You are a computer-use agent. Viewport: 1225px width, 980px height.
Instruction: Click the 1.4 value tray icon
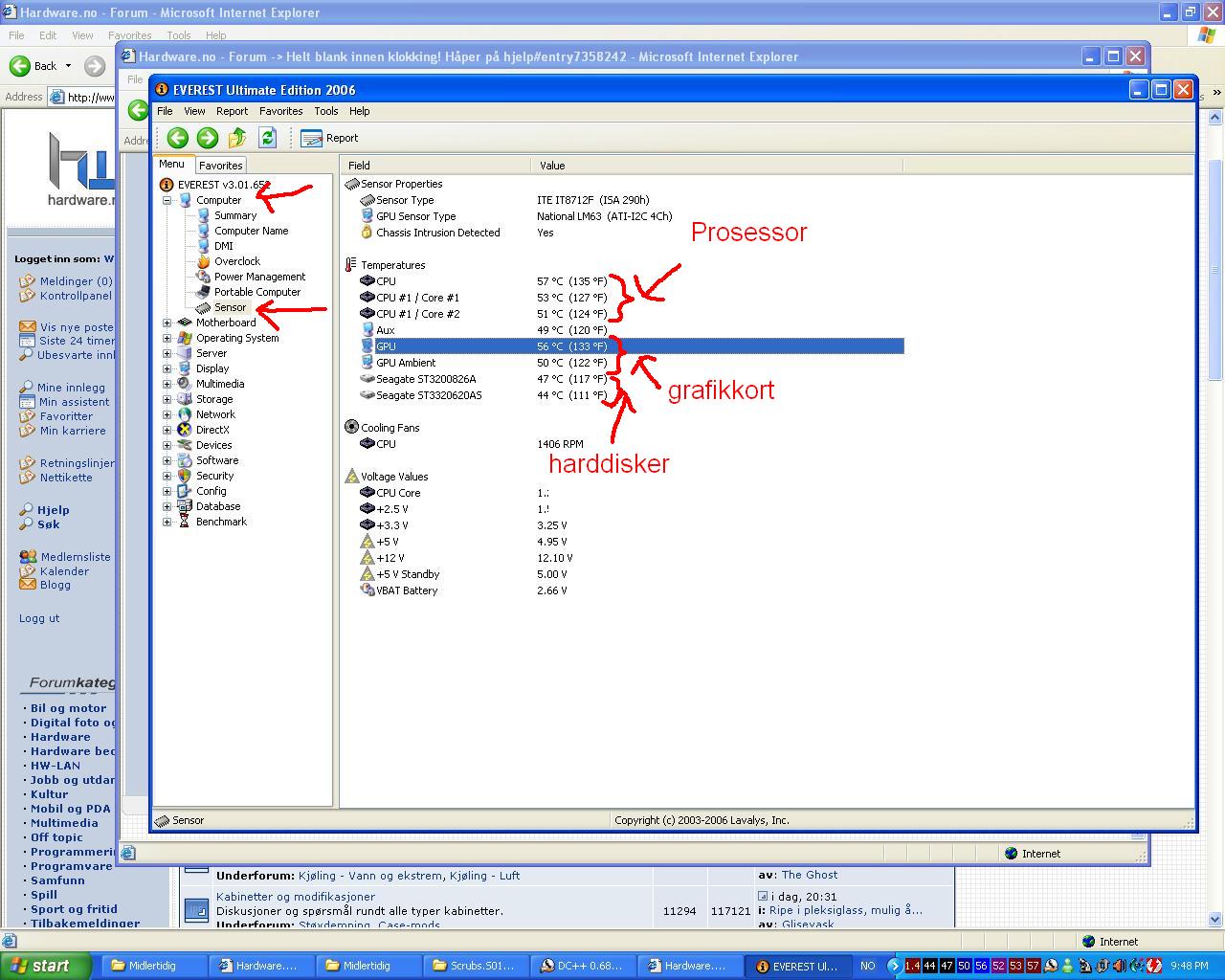click(x=912, y=966)
